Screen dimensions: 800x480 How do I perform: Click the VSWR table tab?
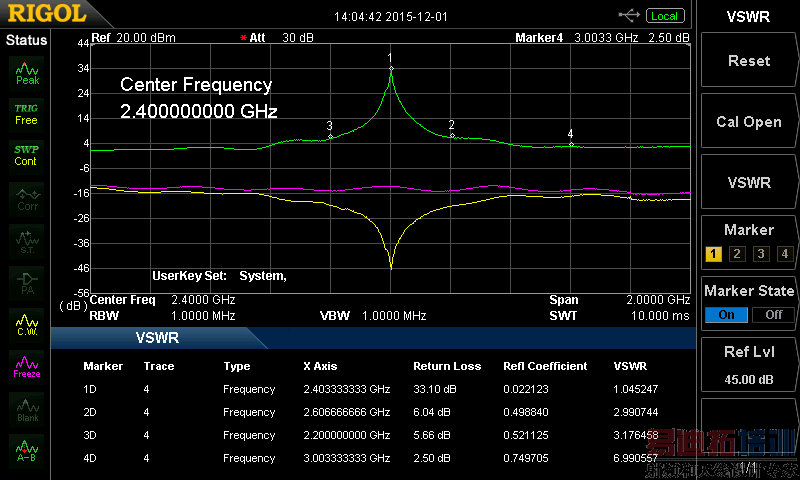coord(157,338)
